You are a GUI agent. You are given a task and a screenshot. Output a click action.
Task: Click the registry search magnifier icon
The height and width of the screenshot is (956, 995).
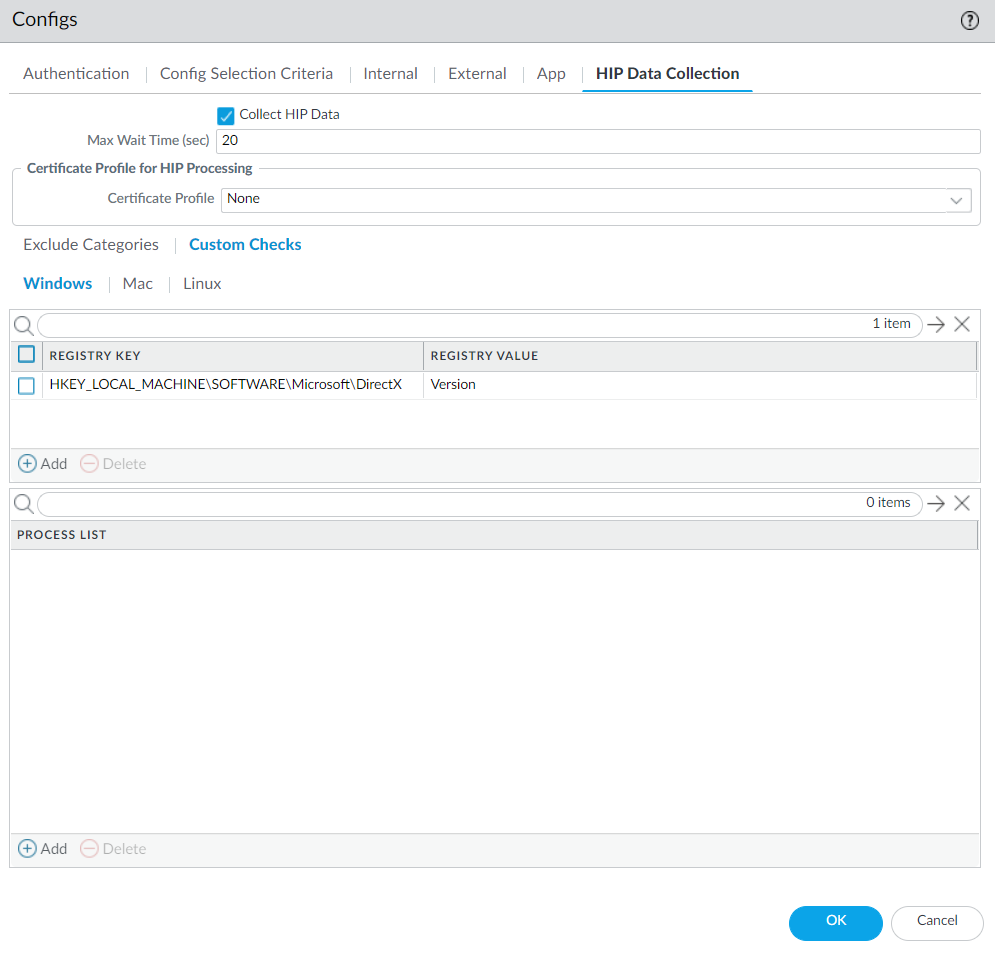(23, 325)
